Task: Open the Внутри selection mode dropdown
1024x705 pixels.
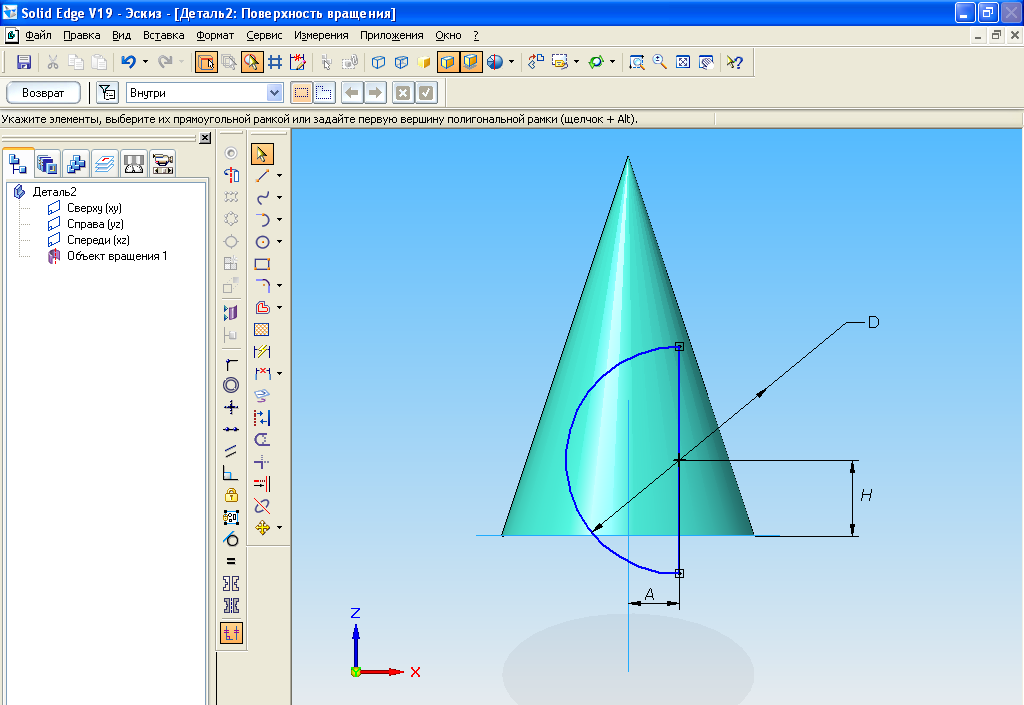Action: point(275,93)
